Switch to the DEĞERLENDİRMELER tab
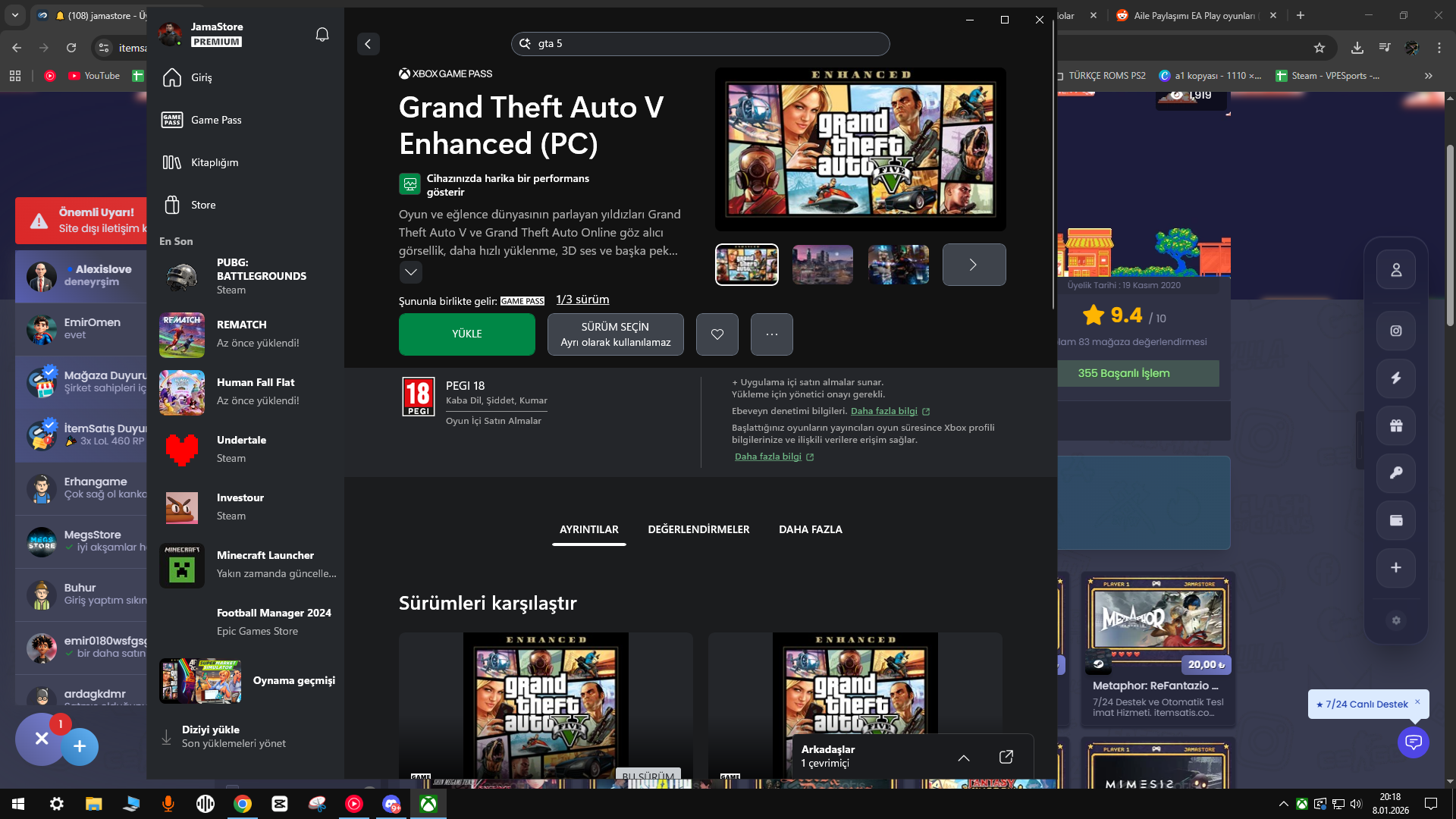This screenshot has height=819, width=1456. (698, 529)
